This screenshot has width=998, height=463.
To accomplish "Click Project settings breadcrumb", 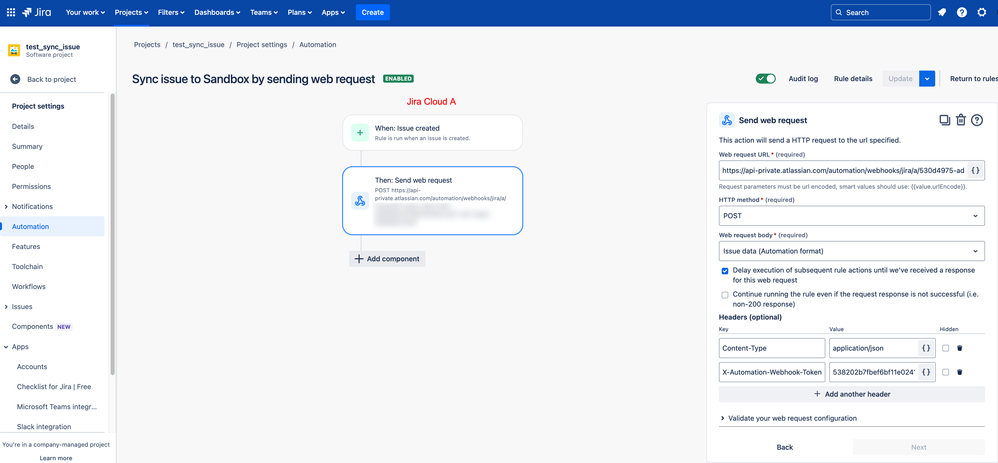I will (x=262, y=45).
